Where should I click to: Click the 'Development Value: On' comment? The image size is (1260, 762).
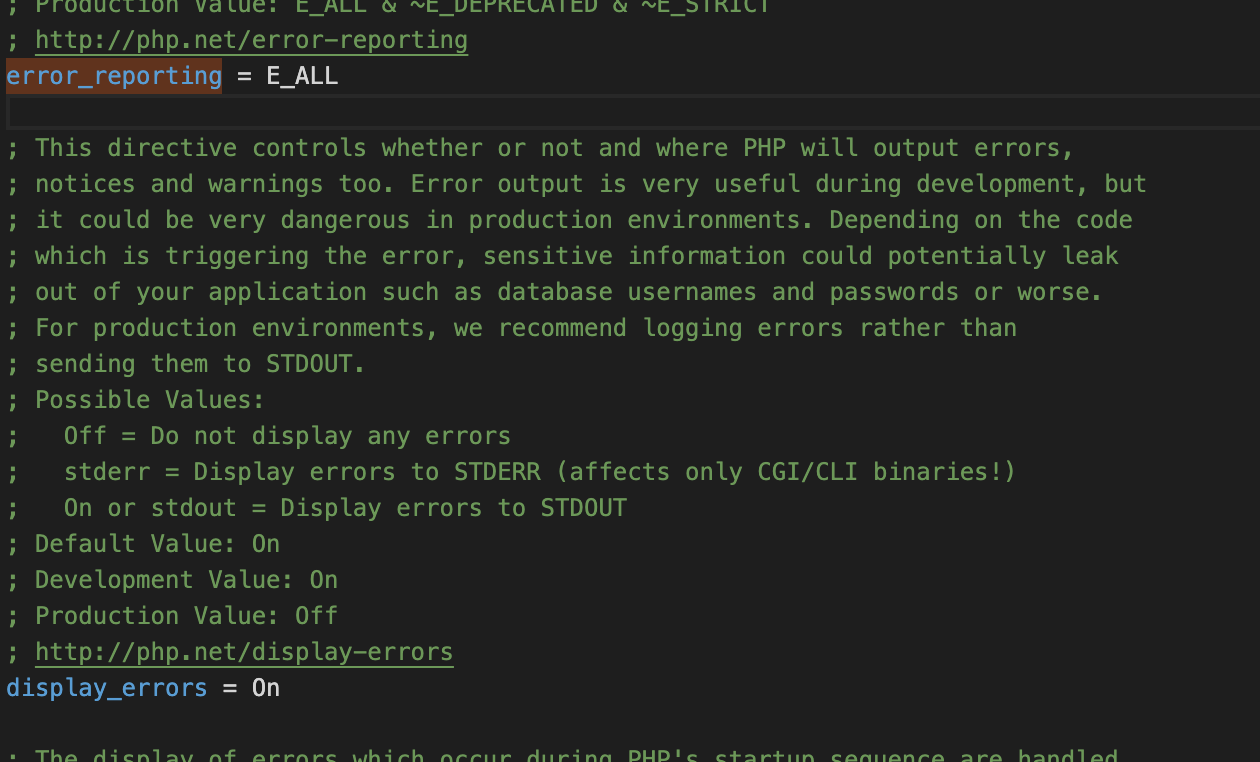(x=172, y=580)
